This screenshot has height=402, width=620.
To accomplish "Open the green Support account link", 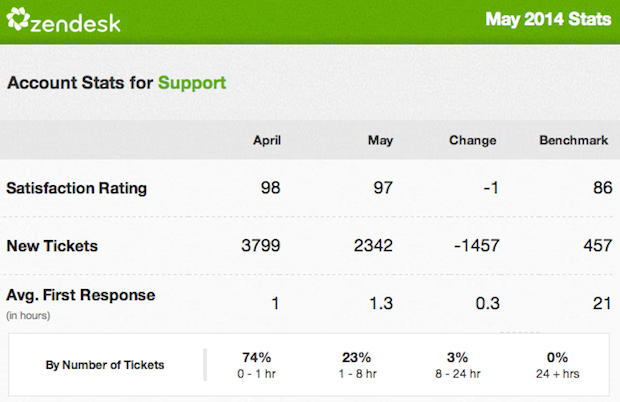I will coord(192,83).
